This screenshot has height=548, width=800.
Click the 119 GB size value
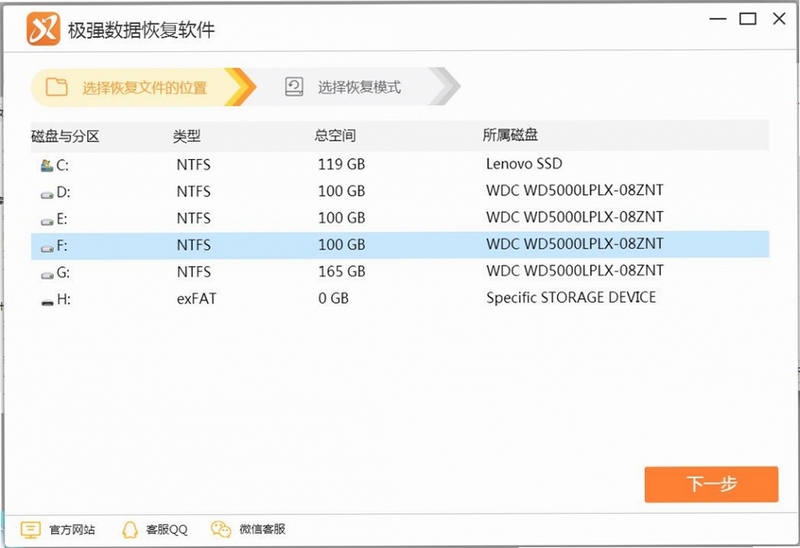pyautogui.click(x=341, y=164)
